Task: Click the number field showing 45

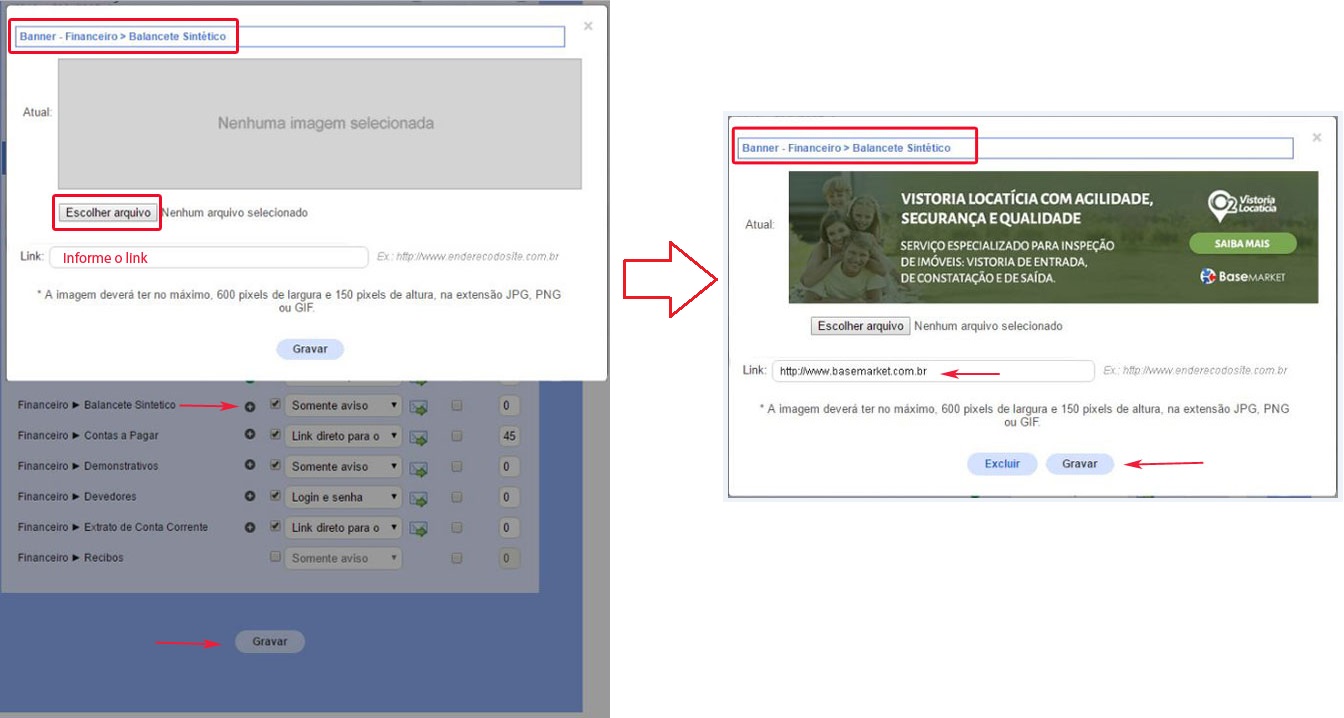Action: point(509,436)
